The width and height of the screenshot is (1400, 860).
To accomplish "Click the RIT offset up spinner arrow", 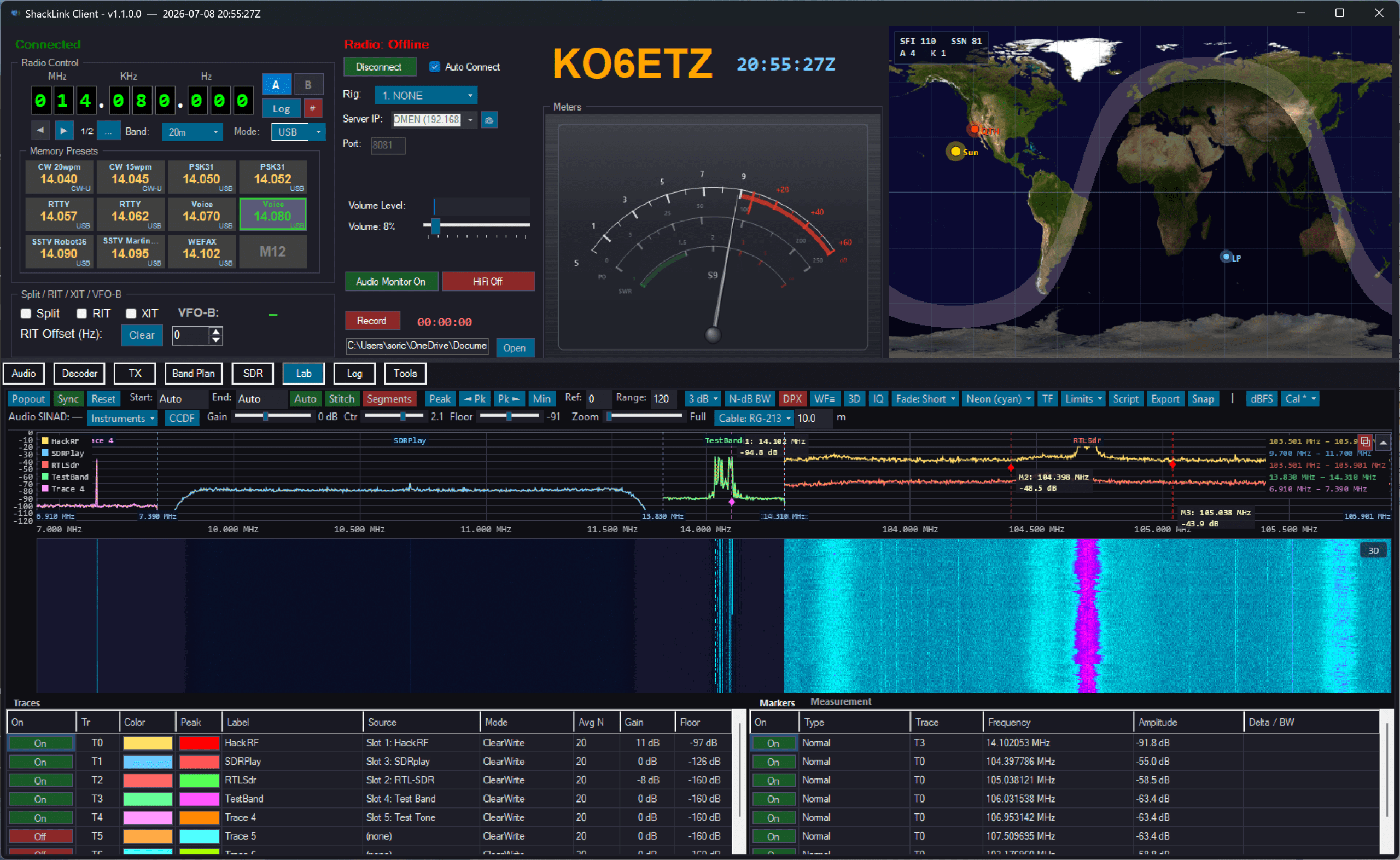I will tap(215, 330).
